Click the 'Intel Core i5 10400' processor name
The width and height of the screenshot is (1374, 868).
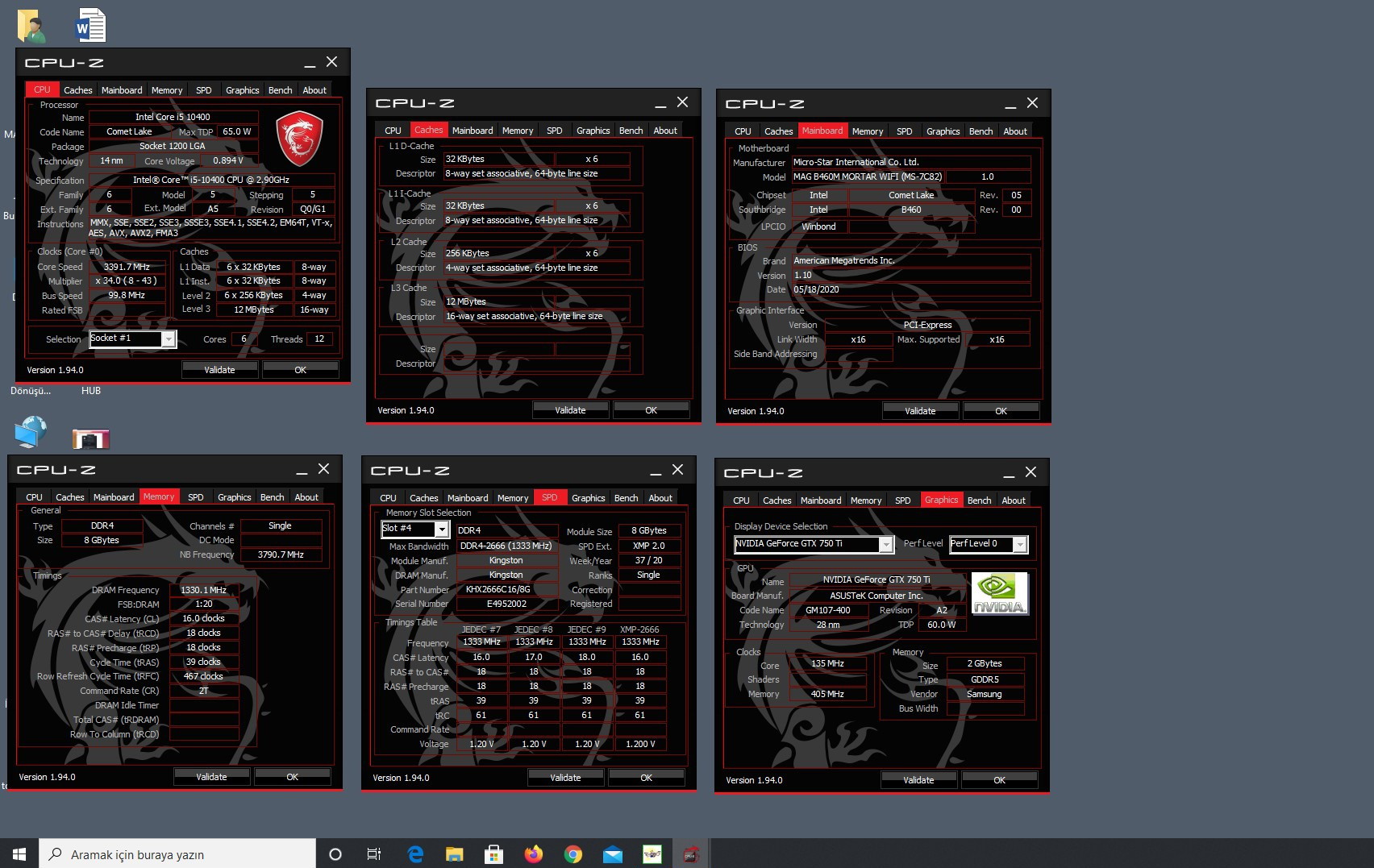173,117
